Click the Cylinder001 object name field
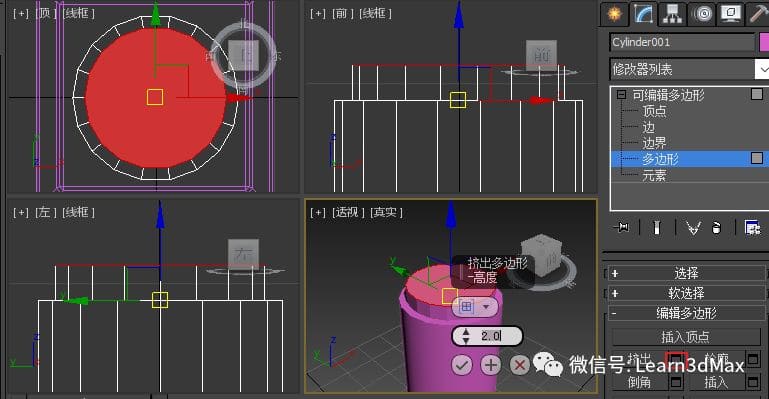The height and width of the screenshot is (399, 769). [682, 42]
